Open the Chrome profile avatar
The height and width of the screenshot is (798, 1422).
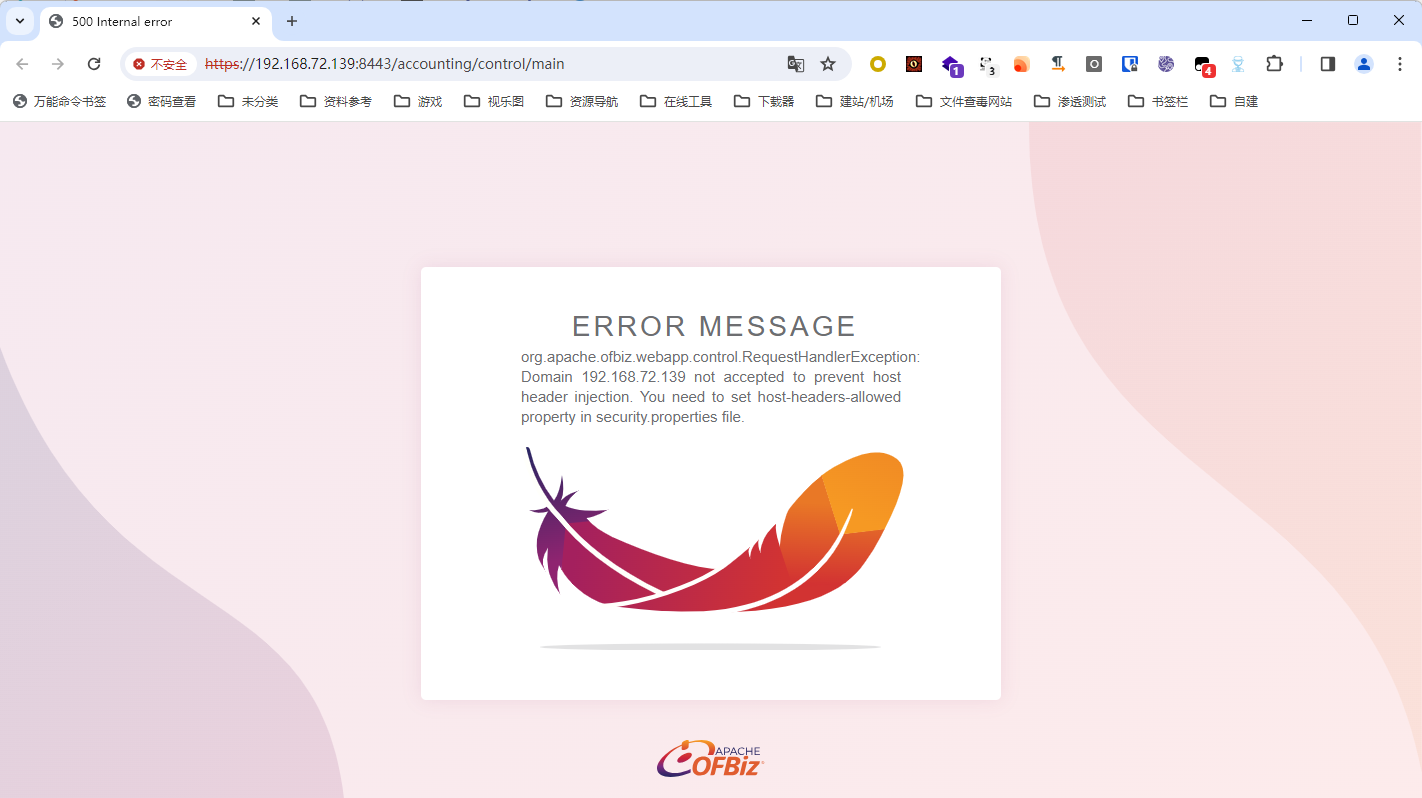1364,64
